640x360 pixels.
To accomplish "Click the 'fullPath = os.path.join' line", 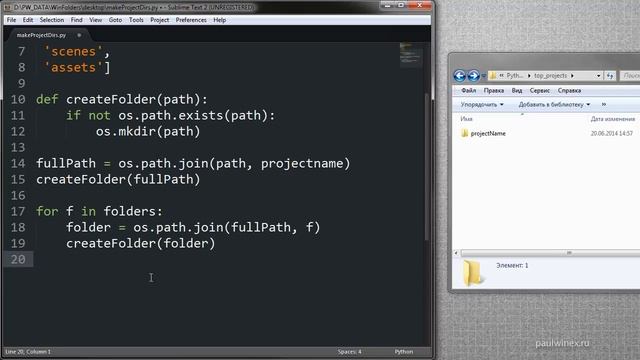I will click(193, 163).
